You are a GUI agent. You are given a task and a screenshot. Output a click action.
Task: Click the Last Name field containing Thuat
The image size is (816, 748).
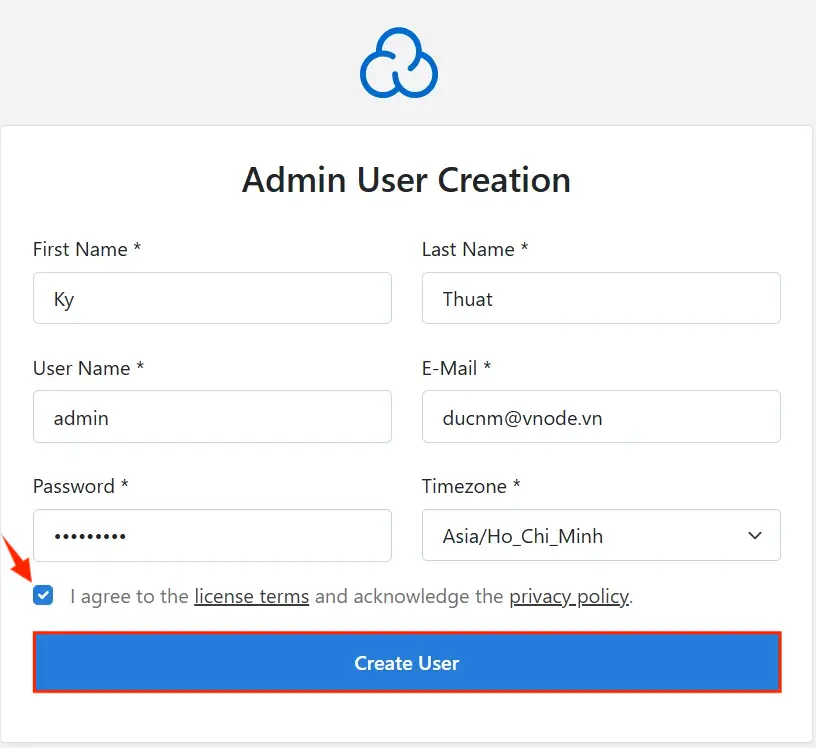pos(600,299)
